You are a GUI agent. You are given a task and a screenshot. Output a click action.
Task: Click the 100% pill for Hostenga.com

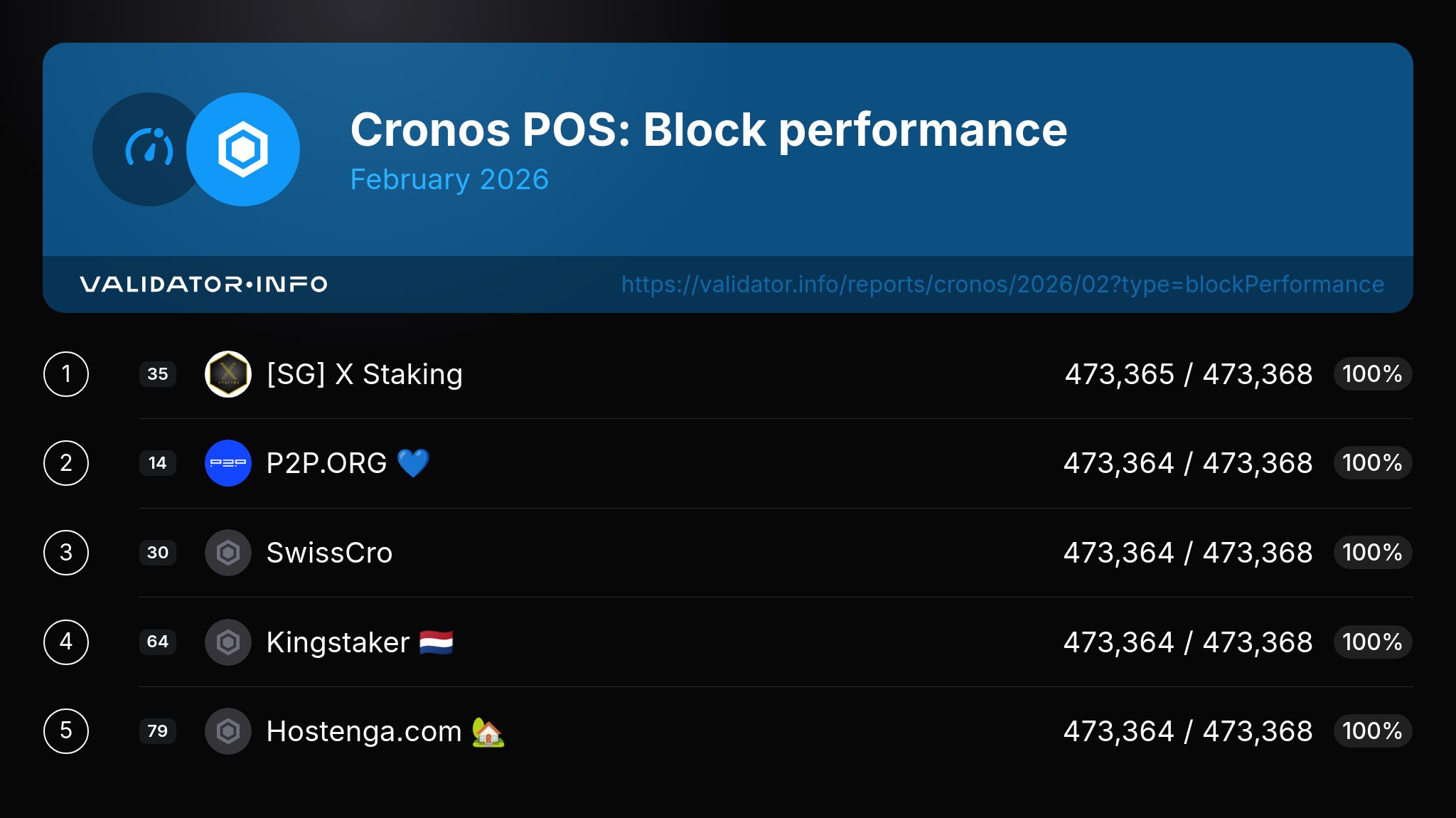(x=1372, y=731)
